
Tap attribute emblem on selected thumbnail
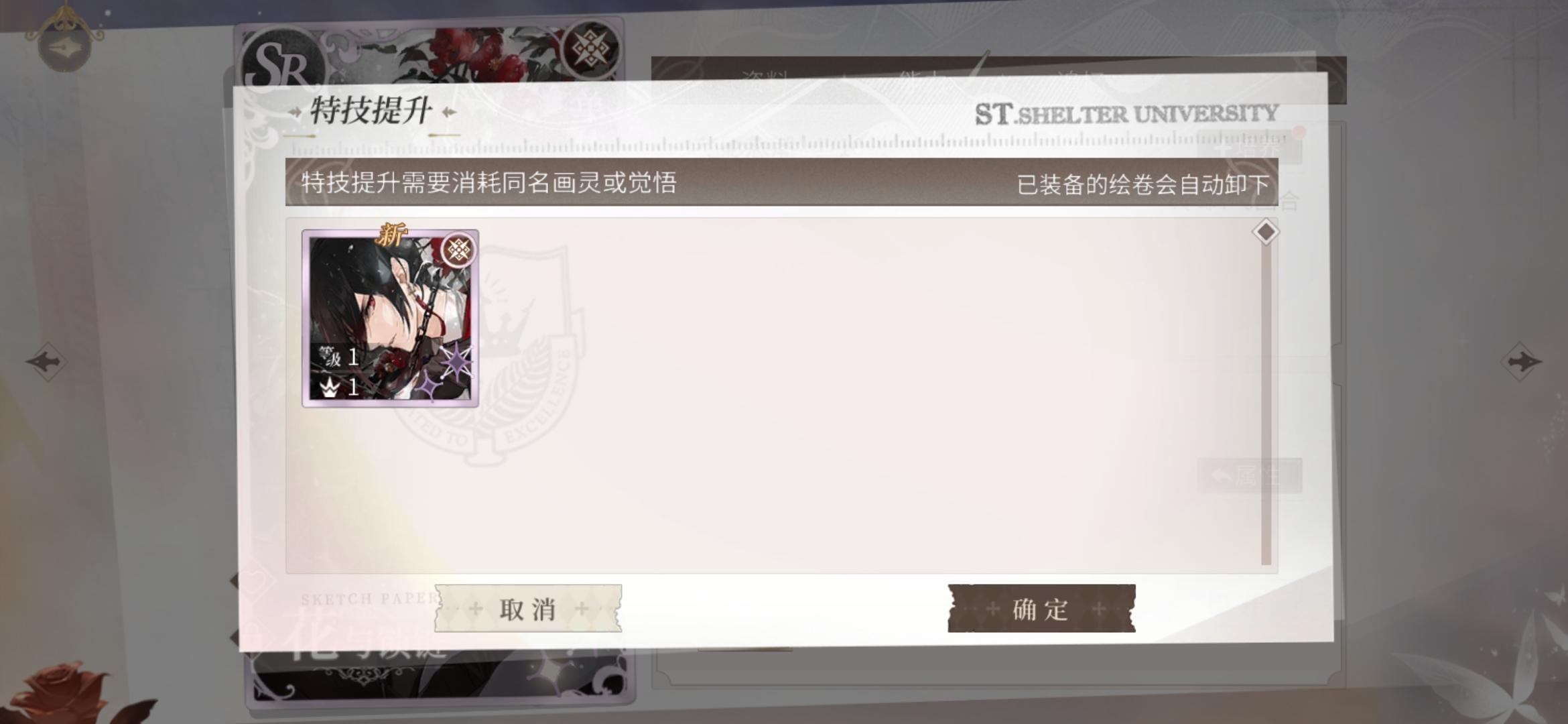[458, 251]
